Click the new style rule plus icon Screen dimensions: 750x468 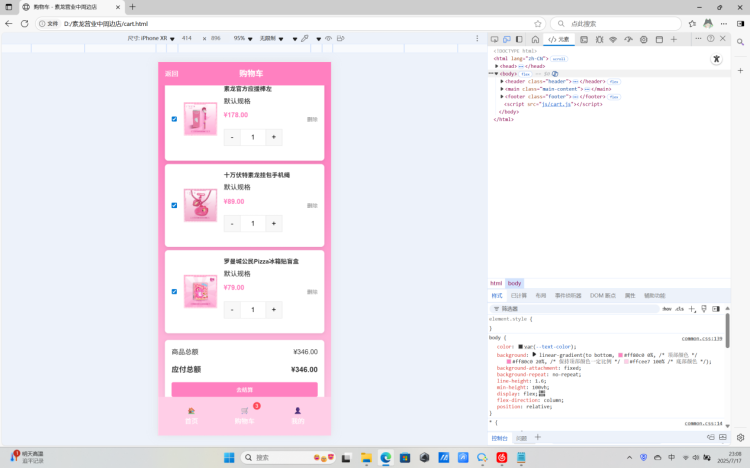click(692, 309)
